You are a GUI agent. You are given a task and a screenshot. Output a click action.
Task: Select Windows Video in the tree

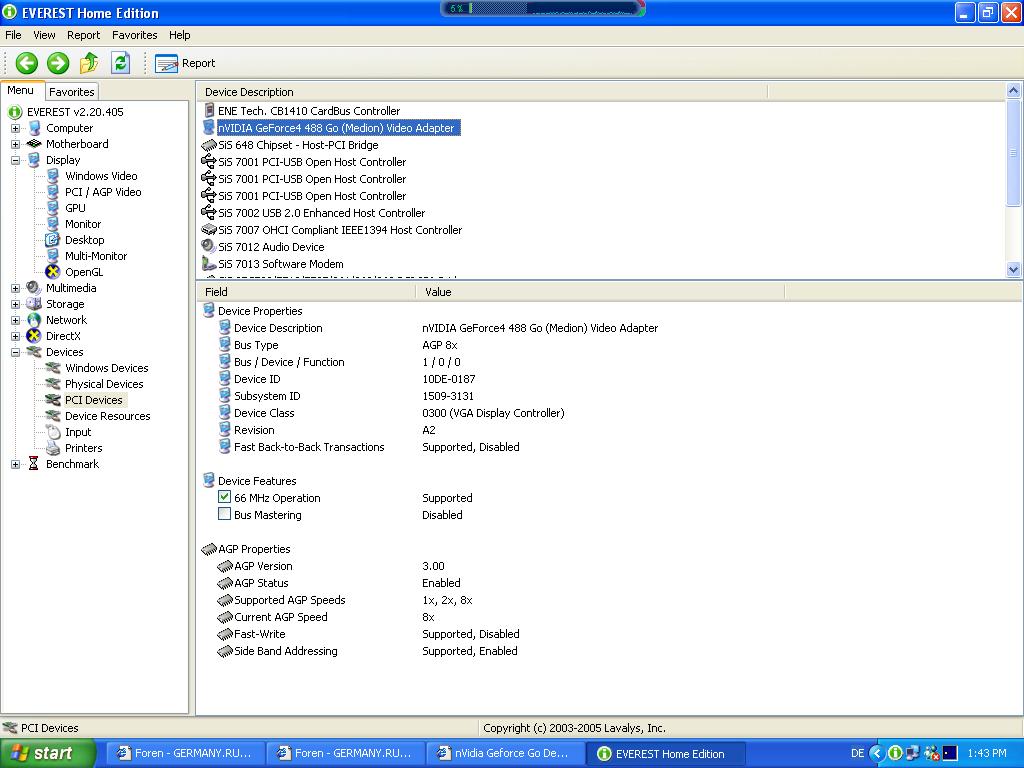(x=101, y=176)
